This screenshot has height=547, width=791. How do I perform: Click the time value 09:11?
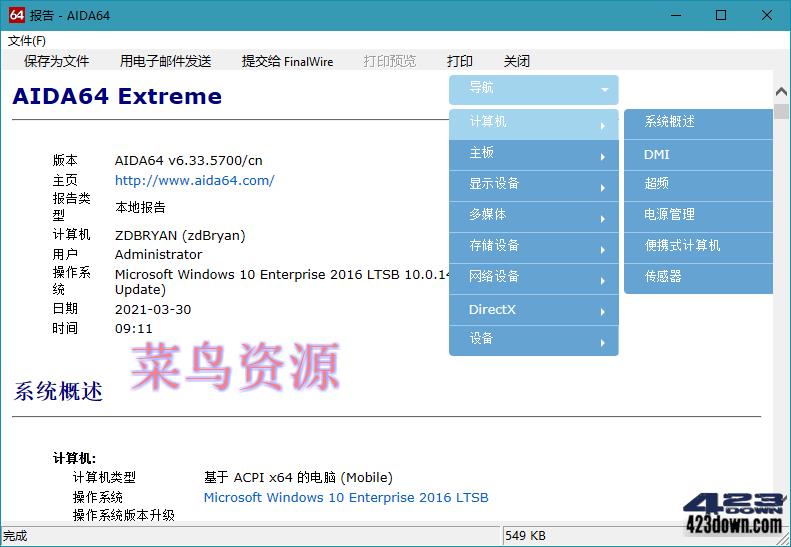134,329
